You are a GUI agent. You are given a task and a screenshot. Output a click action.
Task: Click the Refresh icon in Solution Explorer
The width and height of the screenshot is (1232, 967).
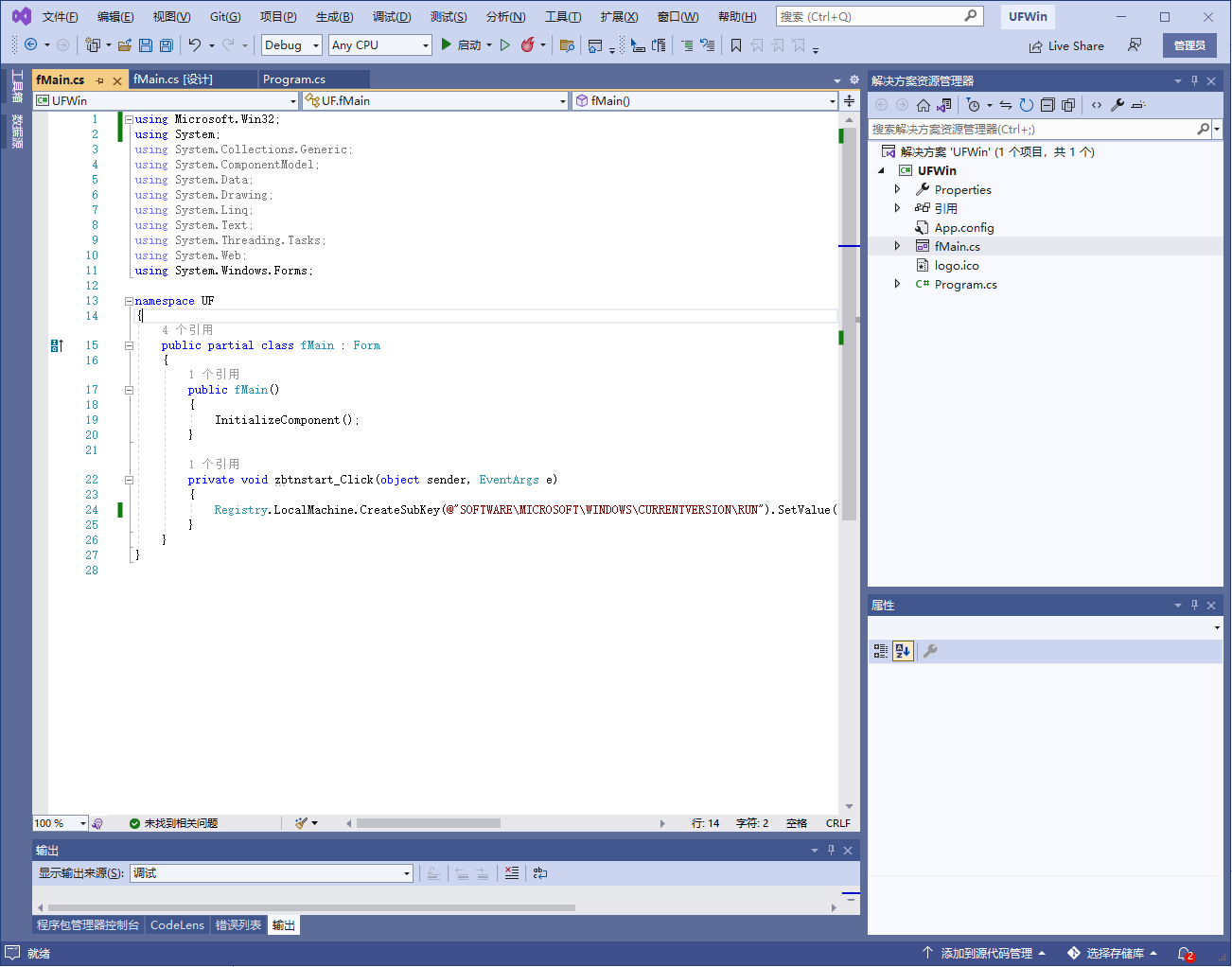coord(1027,105)
